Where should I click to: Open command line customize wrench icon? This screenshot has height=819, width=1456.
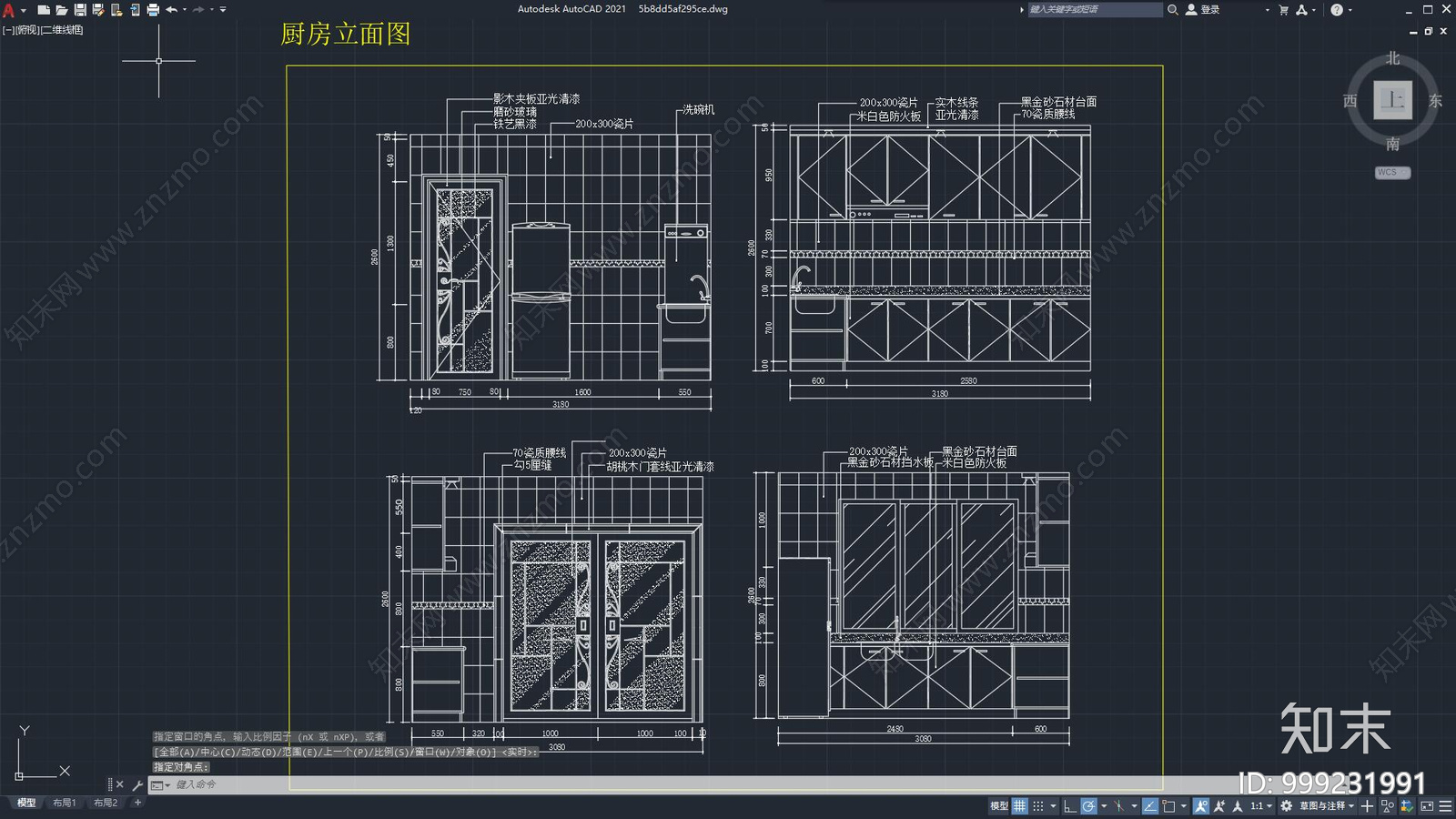137,784
